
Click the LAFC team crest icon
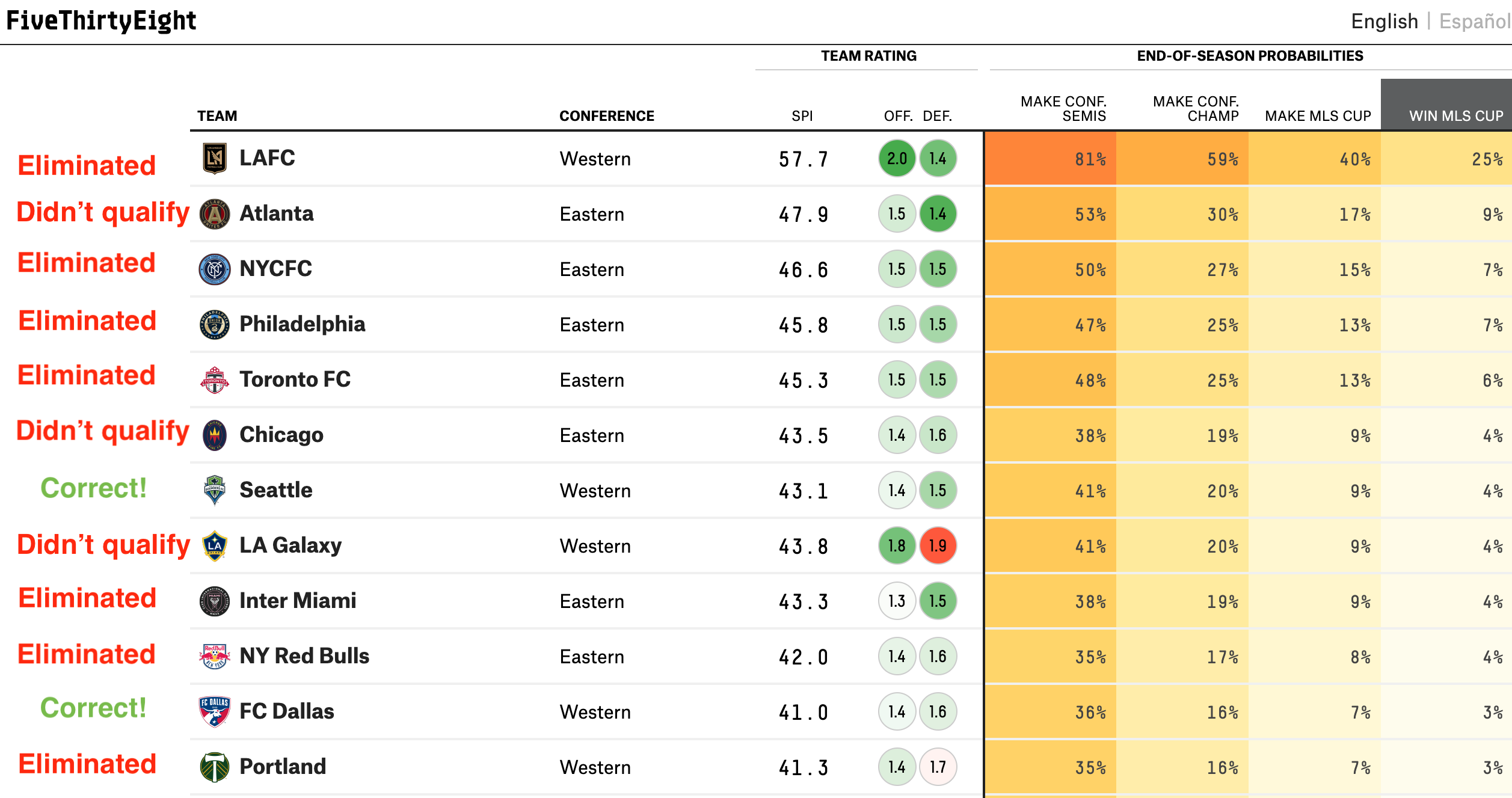[215, 159]
